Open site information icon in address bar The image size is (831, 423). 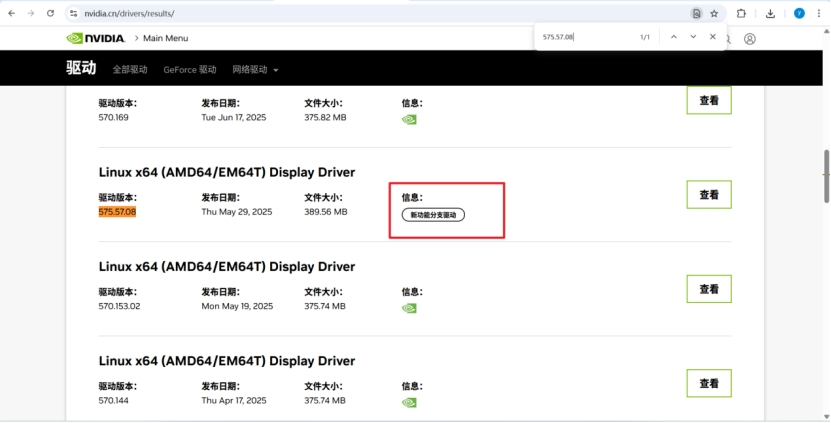pyautogui.click(x=74, y=14)
